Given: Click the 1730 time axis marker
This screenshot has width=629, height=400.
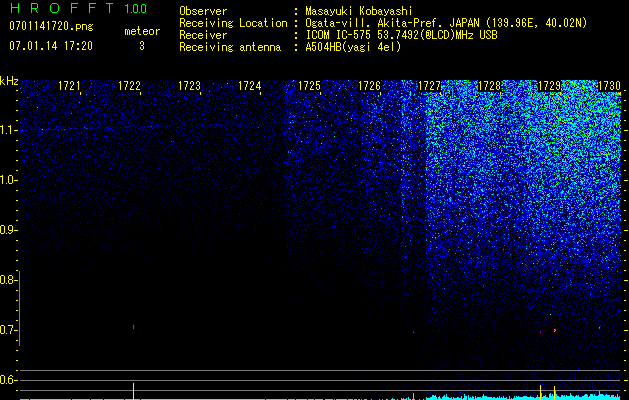Looking at the screenshot, I should (x=609, y=86).
